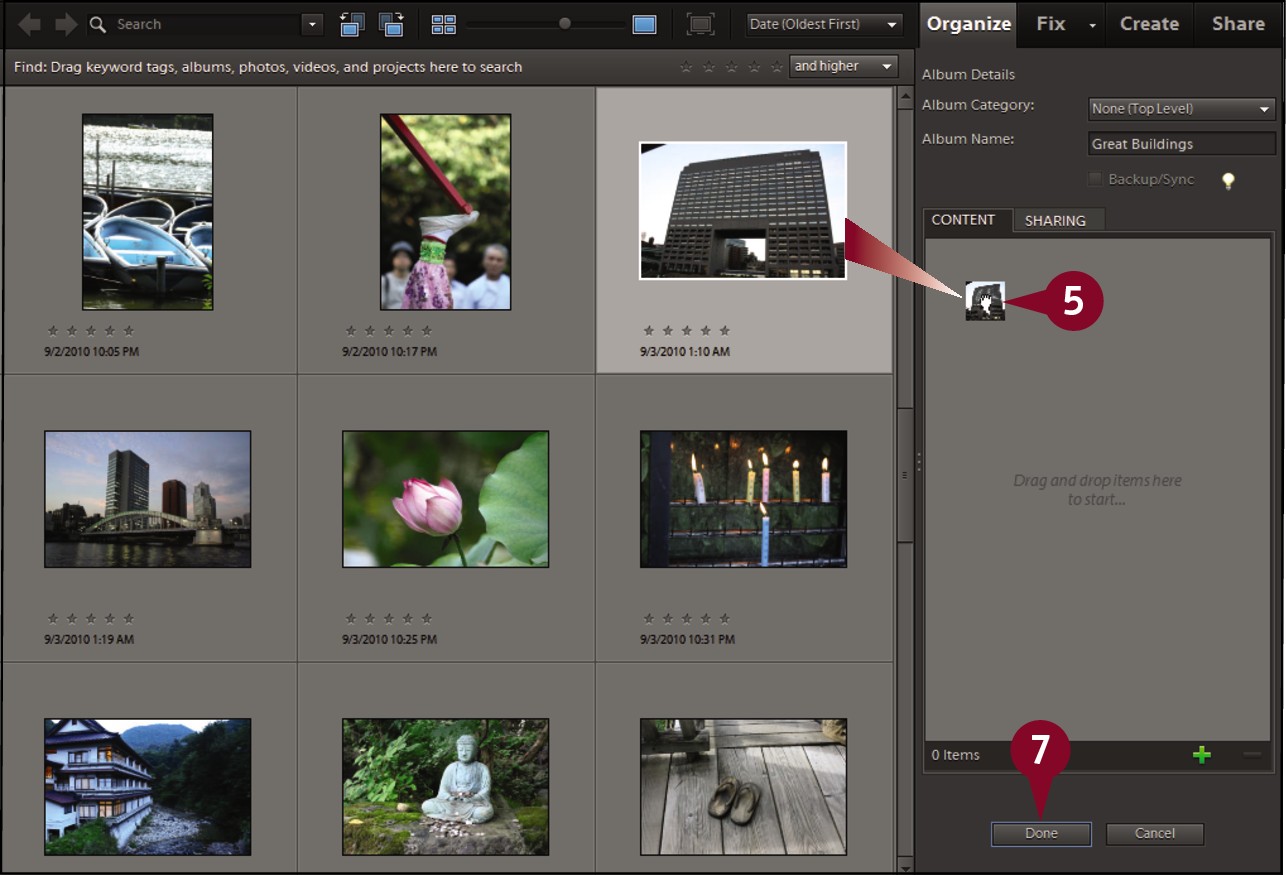
Task: Rate the 9/3/2010 1:10 AM photo three stars
Action: 686,330
